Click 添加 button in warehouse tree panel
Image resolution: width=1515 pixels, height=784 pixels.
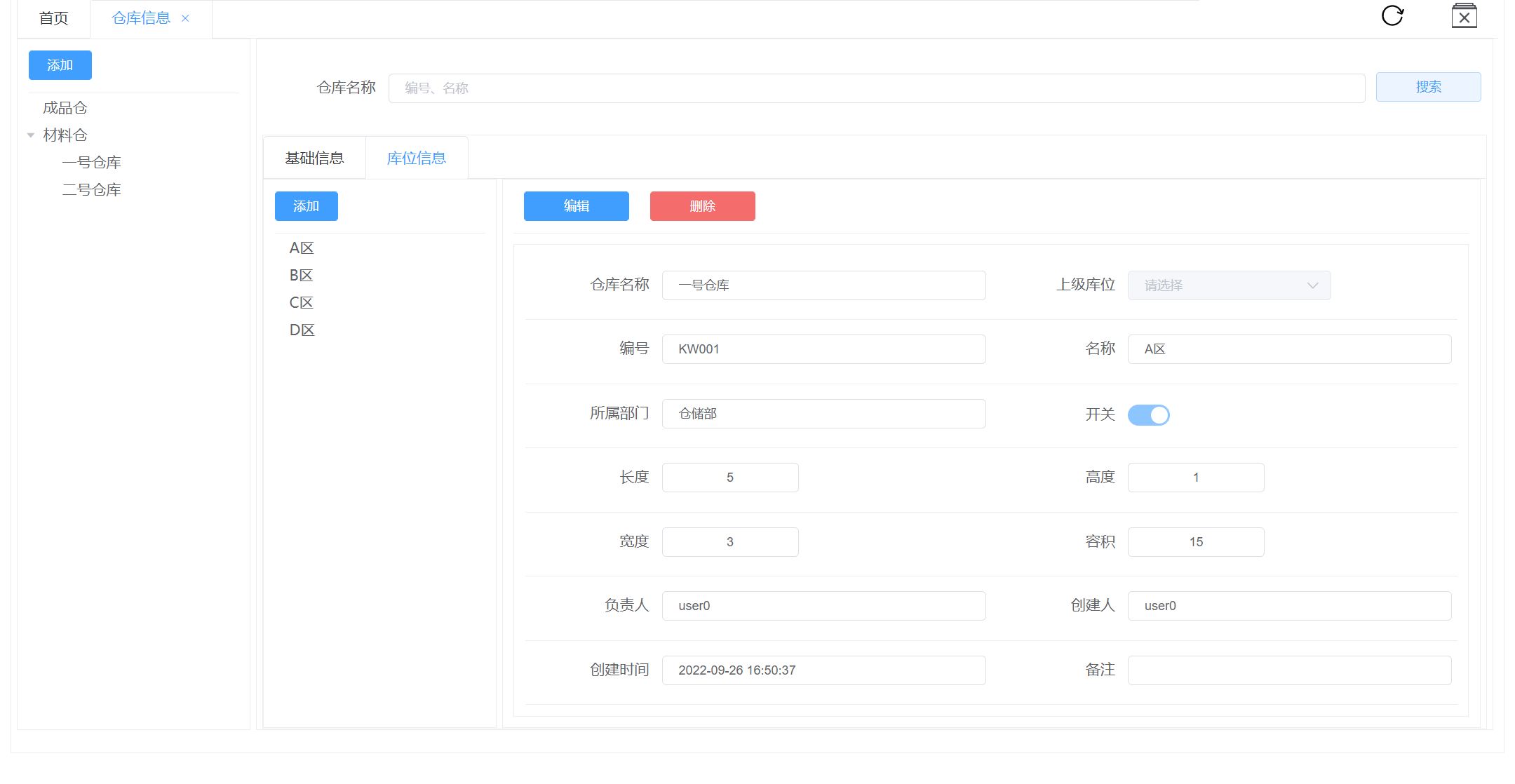tap(60, 65)
